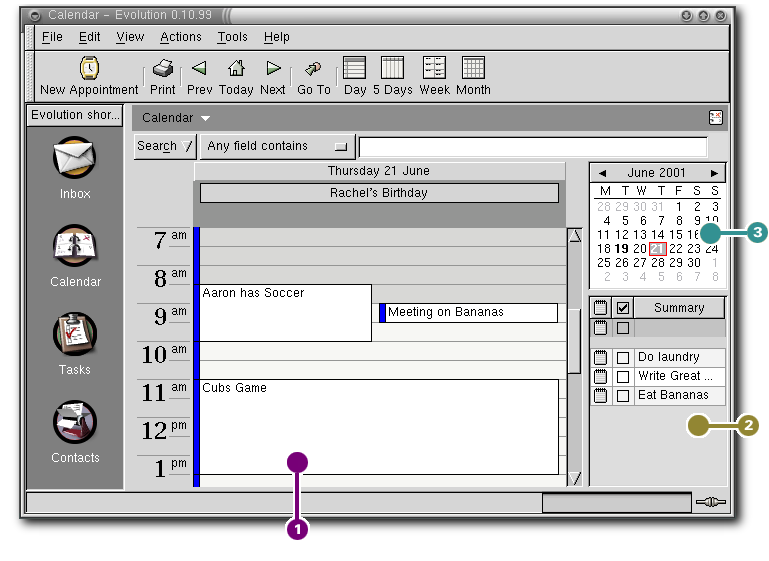Open the Go To date icon
769x561 pixels.
313,68
